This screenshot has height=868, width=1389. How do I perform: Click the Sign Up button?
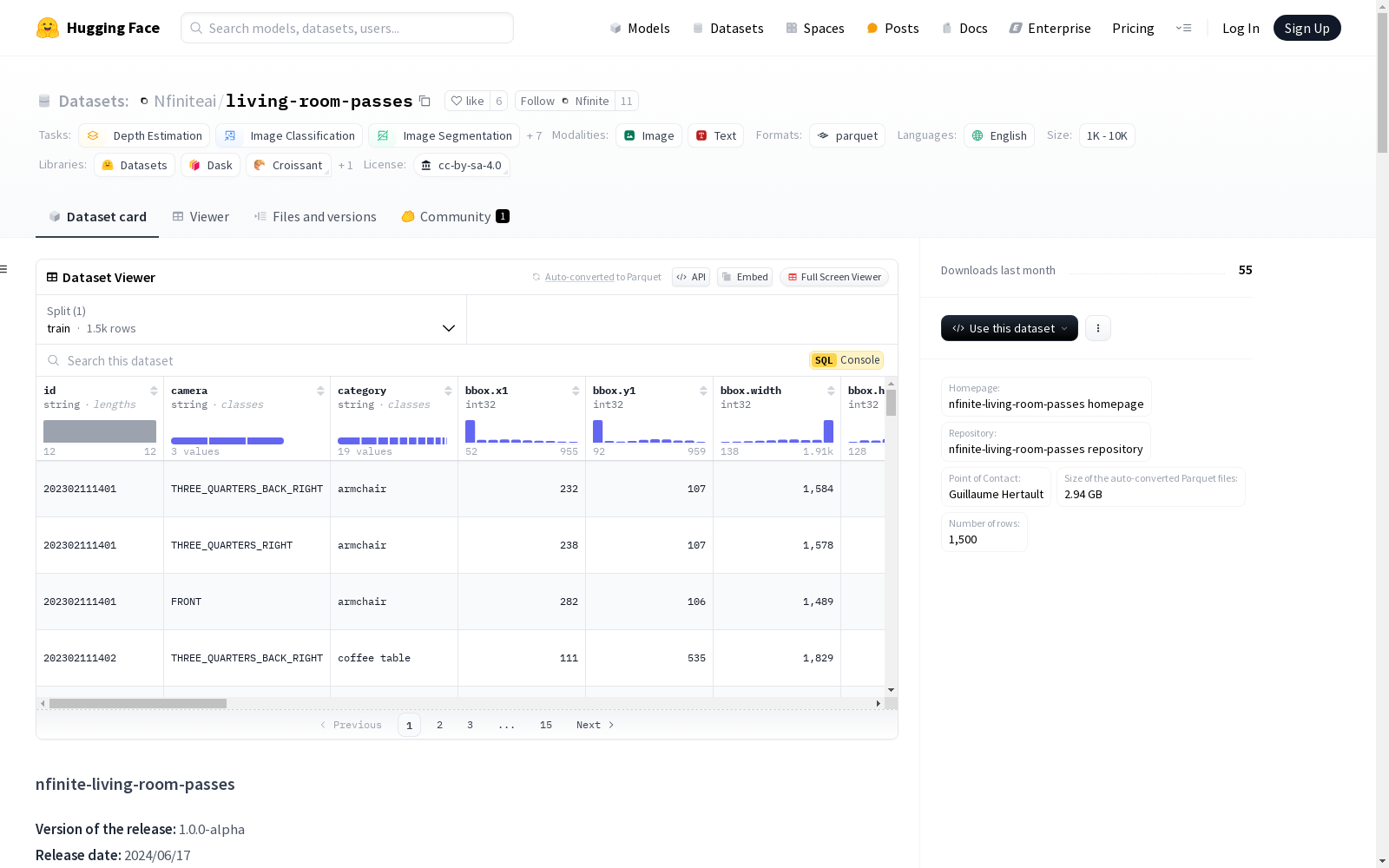[x=1307, y=28]
